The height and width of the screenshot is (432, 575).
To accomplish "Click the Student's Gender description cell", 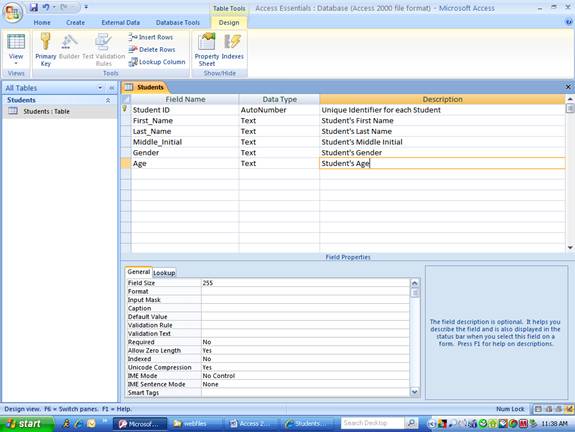I will [x=442, y=153].
